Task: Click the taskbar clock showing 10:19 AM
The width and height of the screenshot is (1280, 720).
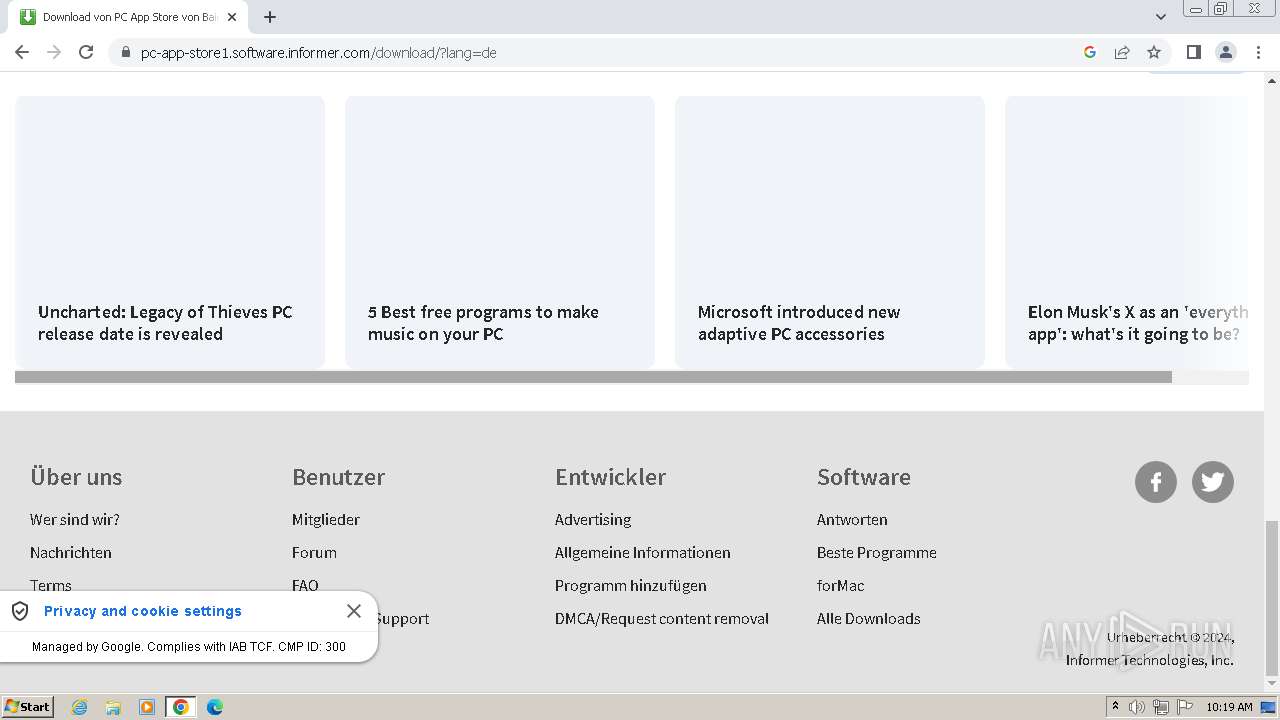Action: (1229, 707)
